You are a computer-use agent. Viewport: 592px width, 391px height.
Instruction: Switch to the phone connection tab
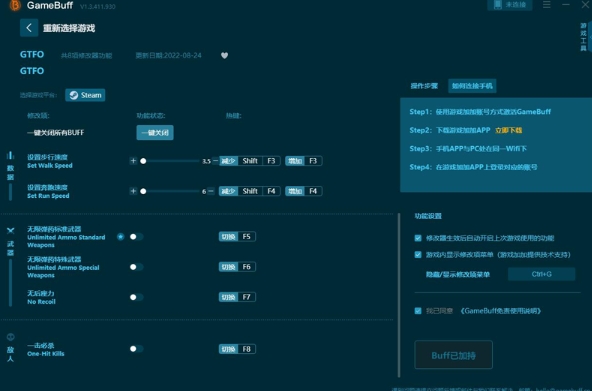click(x=472, y=86)
